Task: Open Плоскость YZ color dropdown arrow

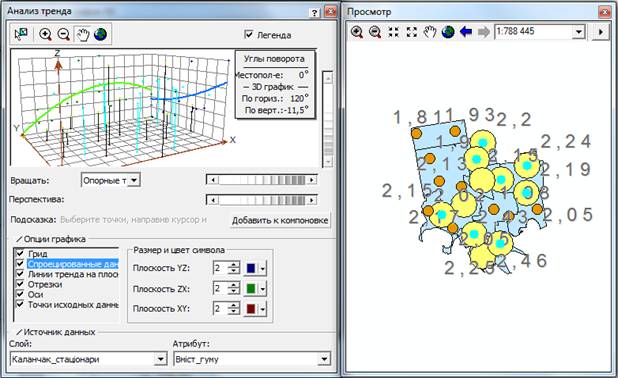Action: (262, 268)
